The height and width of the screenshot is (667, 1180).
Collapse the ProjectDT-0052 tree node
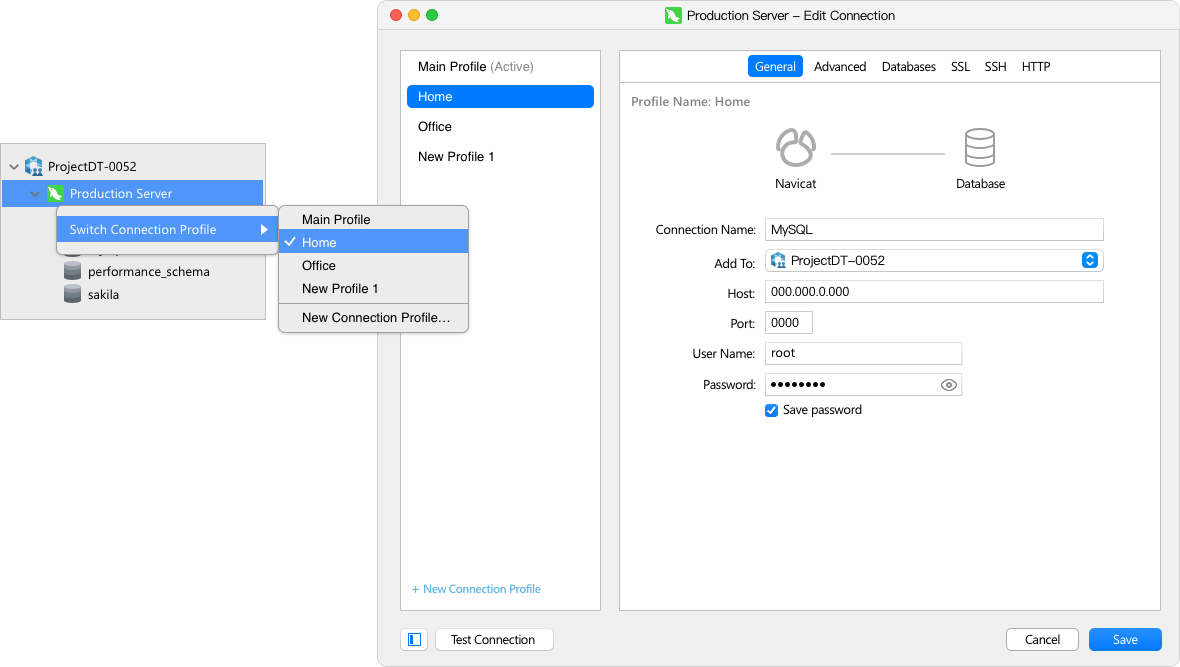tap(14, 166)
